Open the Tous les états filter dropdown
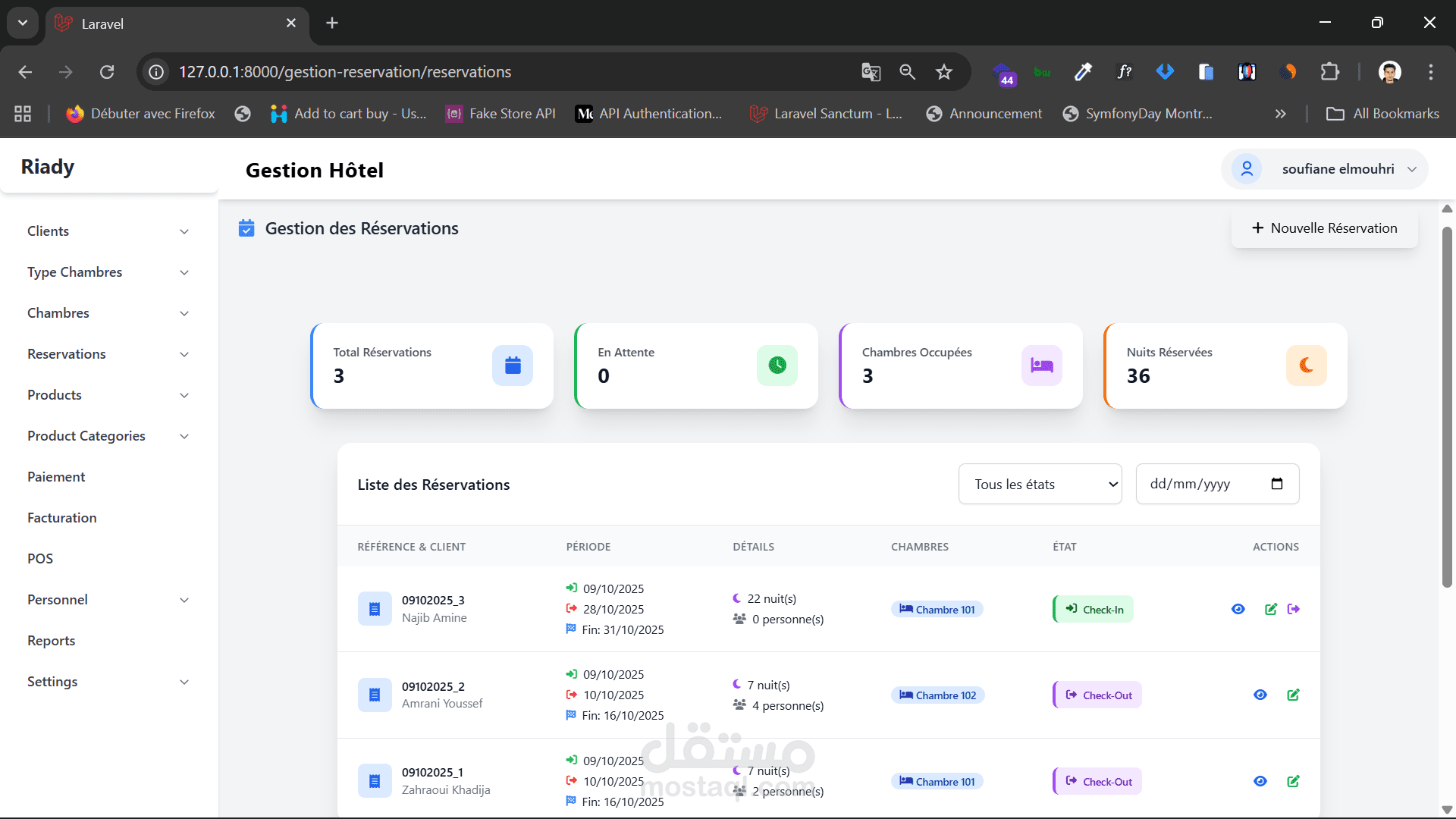This screenshot has height=819, width=1456. tap(1040, 484)
